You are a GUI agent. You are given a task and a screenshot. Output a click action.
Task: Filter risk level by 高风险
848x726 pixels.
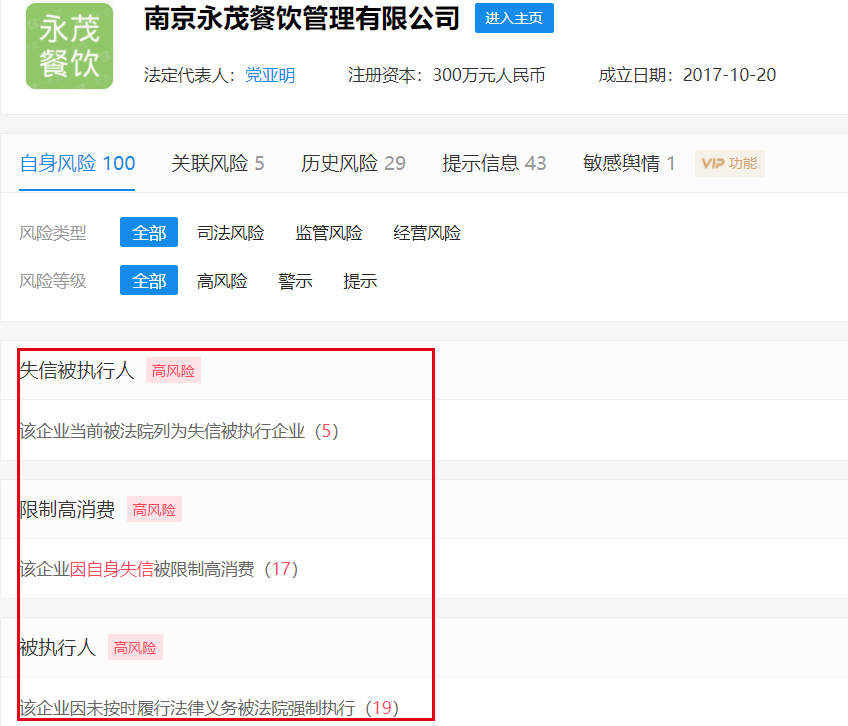point(222,281)
